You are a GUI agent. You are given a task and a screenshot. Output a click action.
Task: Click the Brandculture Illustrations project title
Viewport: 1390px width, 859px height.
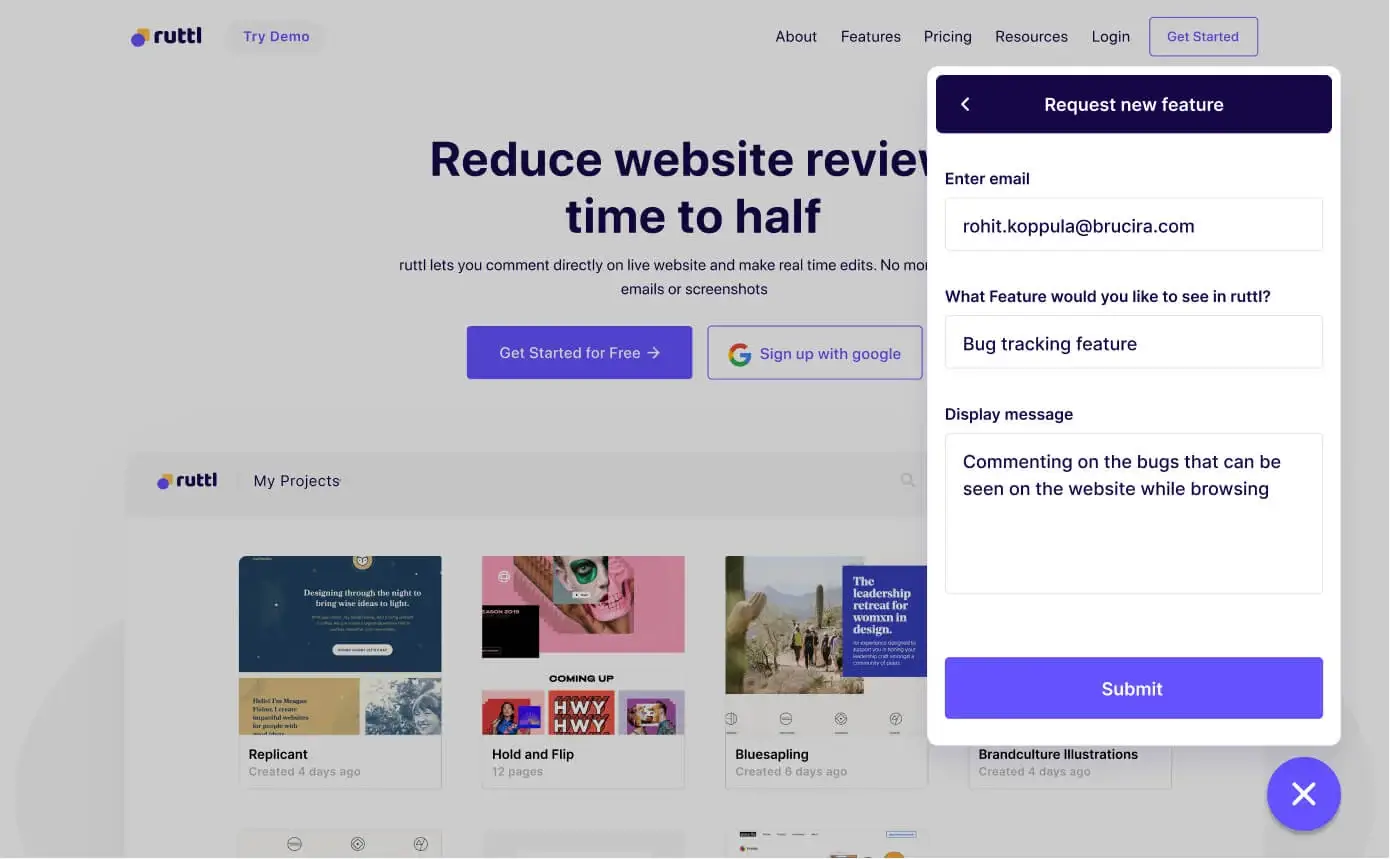click(x=1058, y=754)
